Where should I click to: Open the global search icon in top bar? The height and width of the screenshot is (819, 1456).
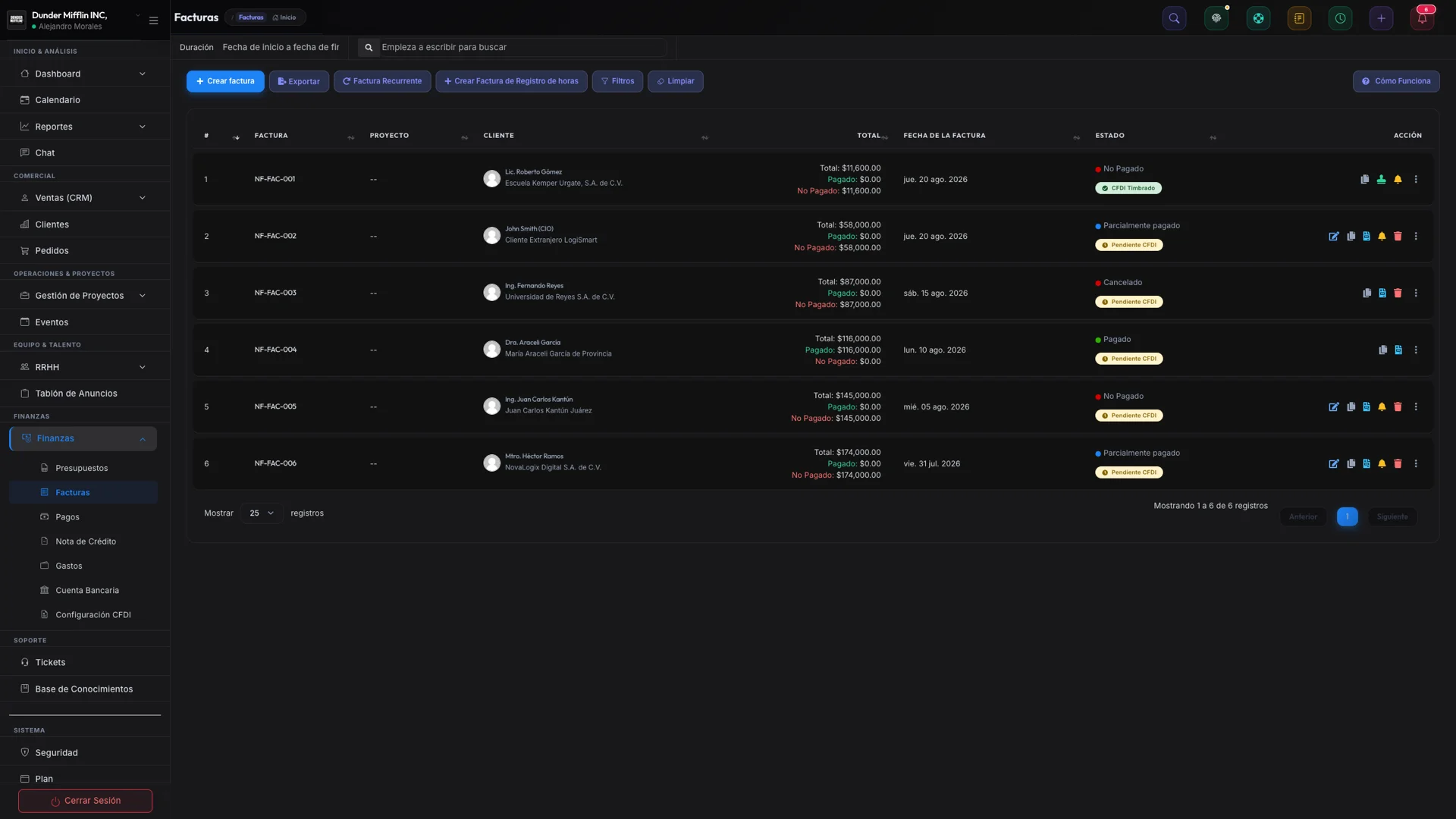(1174, 18)
